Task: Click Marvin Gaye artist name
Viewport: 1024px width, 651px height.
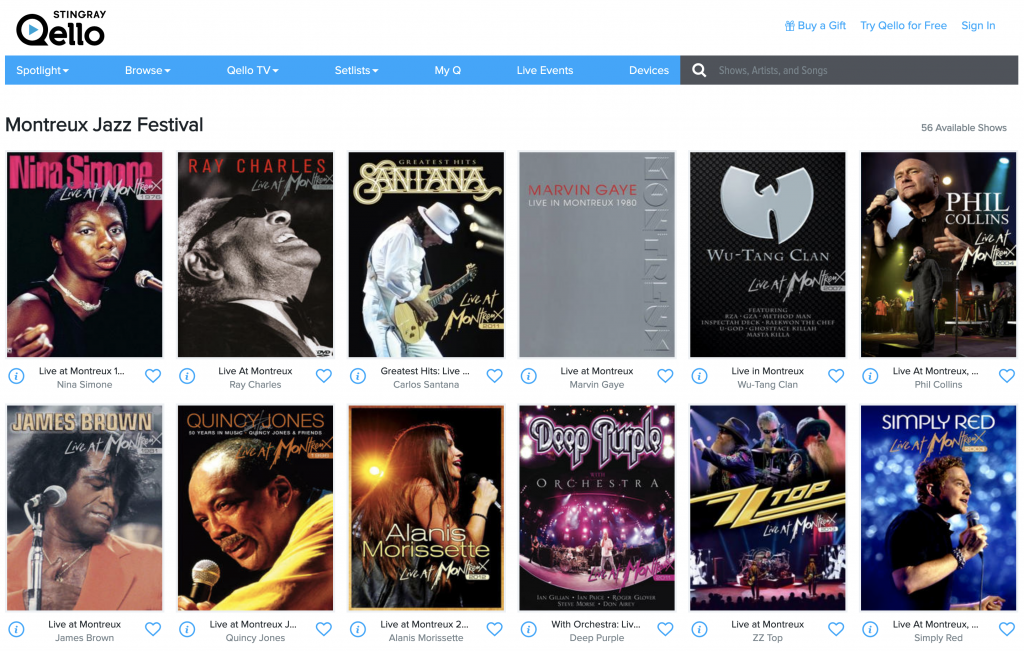Action: click(x=597, y=385)
